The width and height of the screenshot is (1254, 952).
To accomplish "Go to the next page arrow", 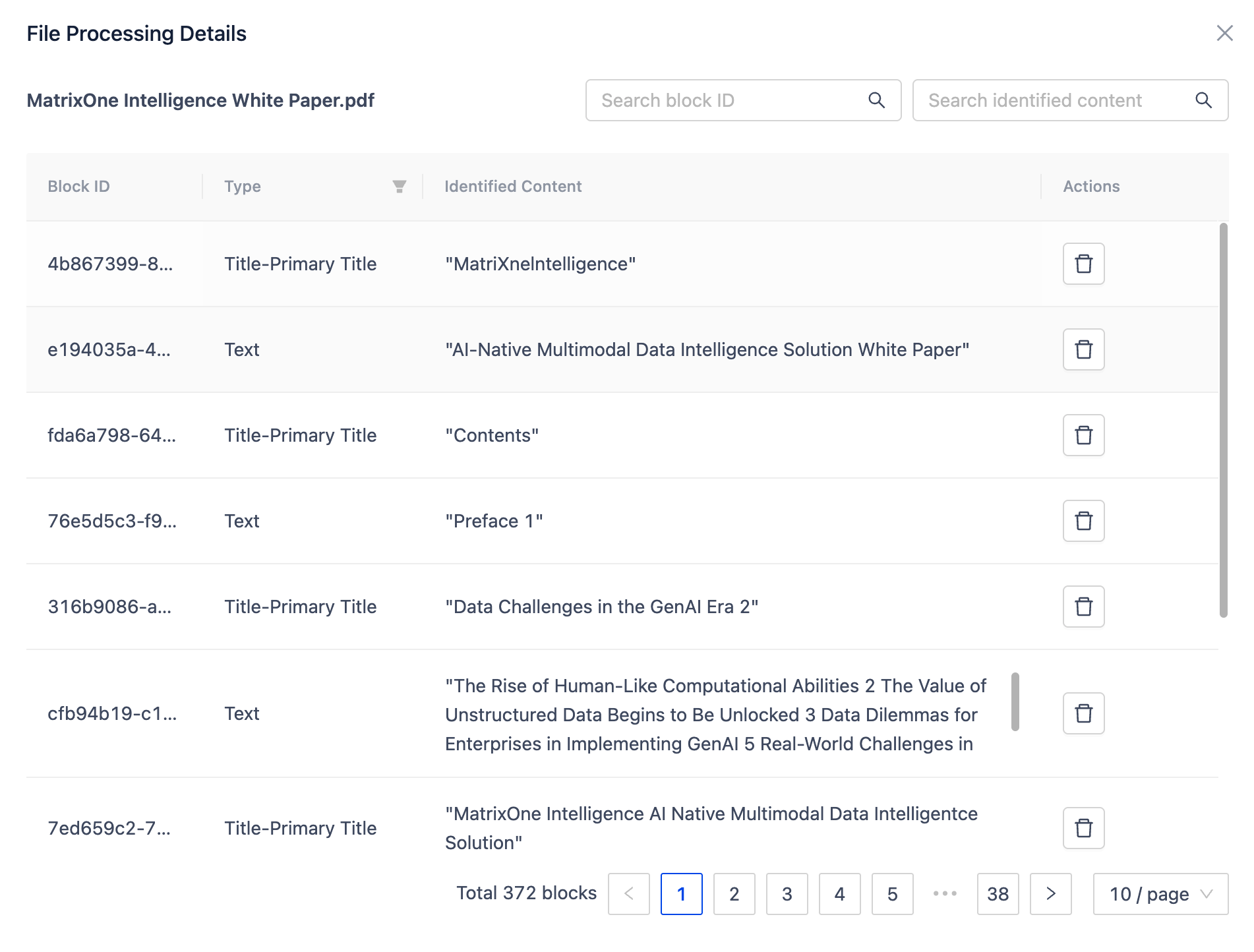I will (x=1050, y=894).
